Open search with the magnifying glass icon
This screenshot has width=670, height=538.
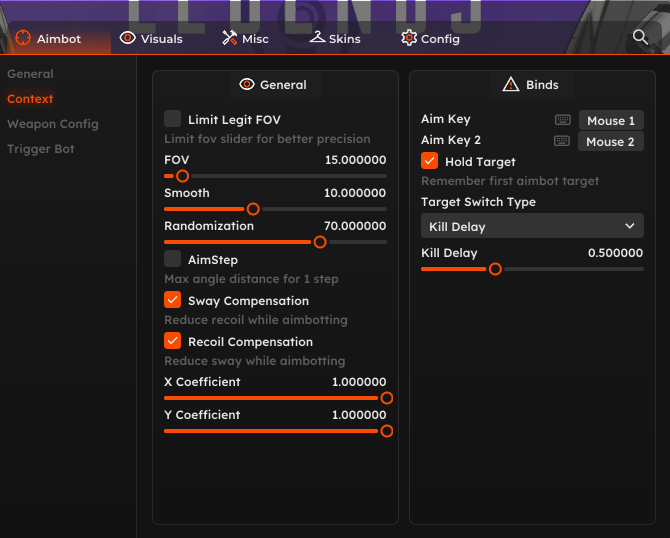pos(641,38)
